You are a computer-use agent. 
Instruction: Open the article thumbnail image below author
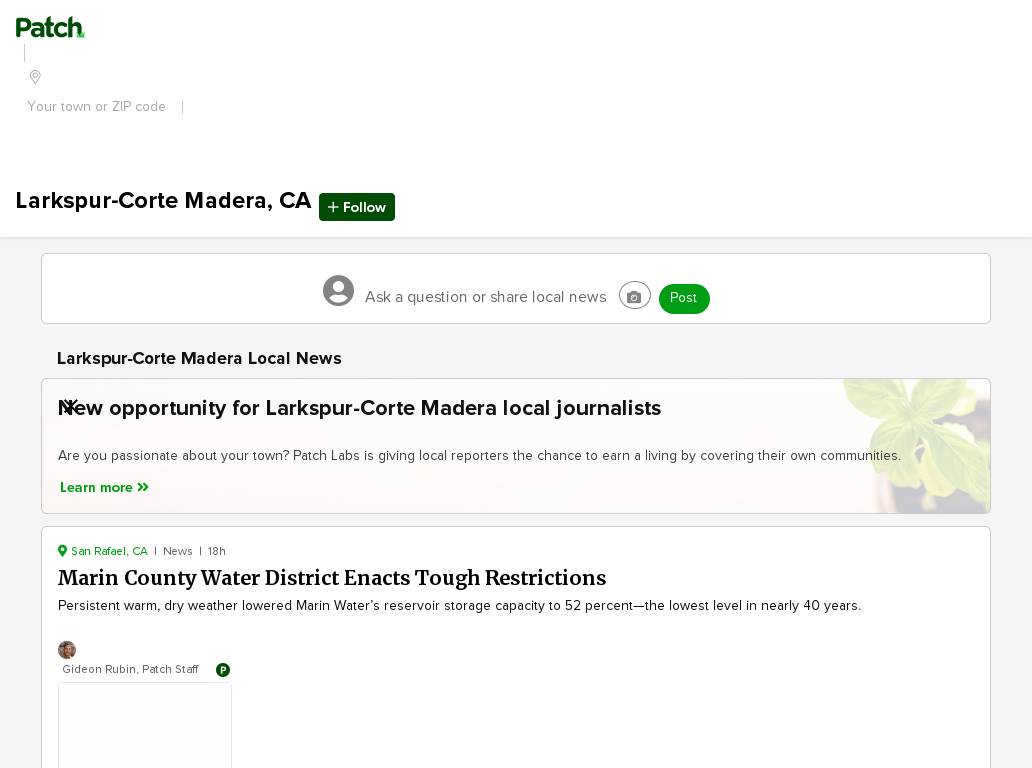click(145, 725)
